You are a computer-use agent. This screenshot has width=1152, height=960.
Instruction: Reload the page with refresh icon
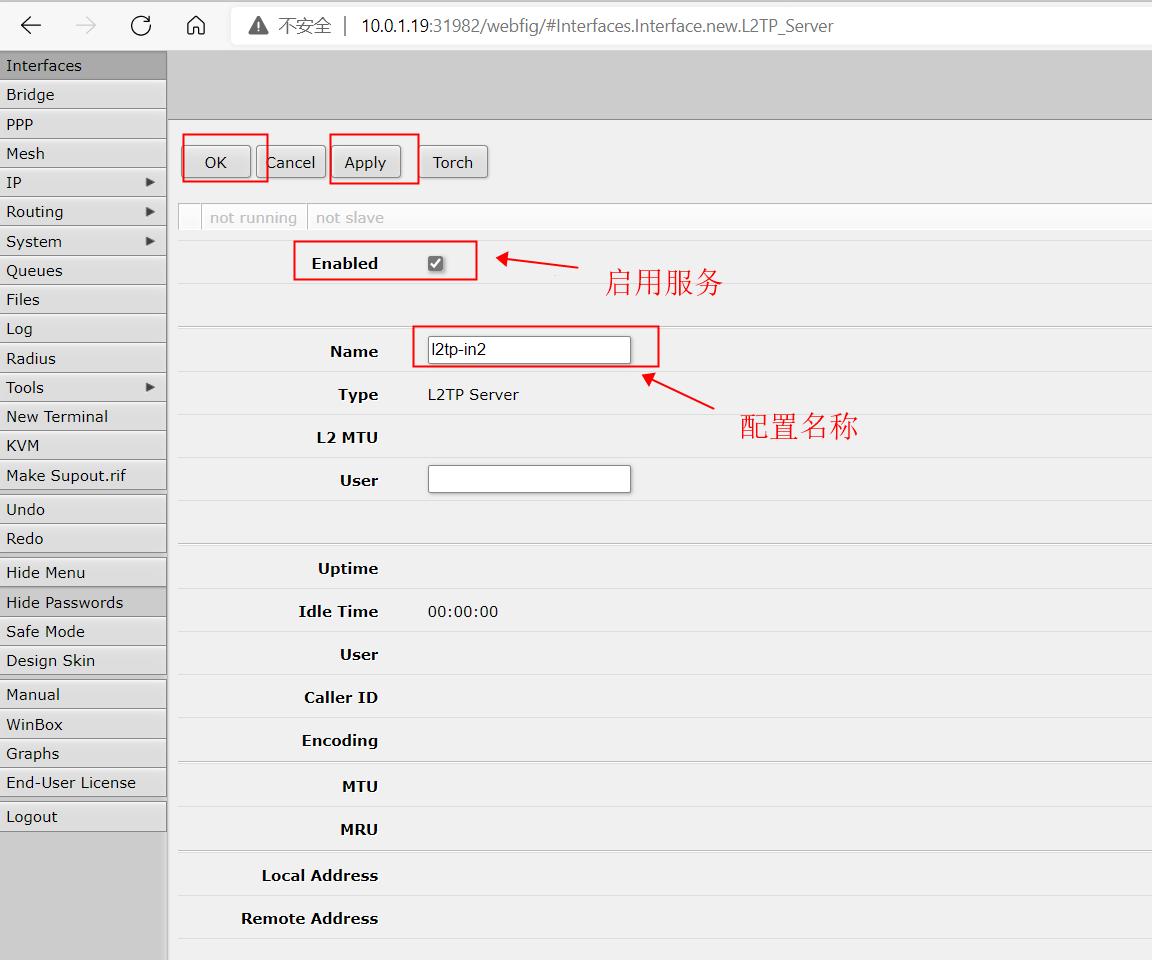point(141,26)
